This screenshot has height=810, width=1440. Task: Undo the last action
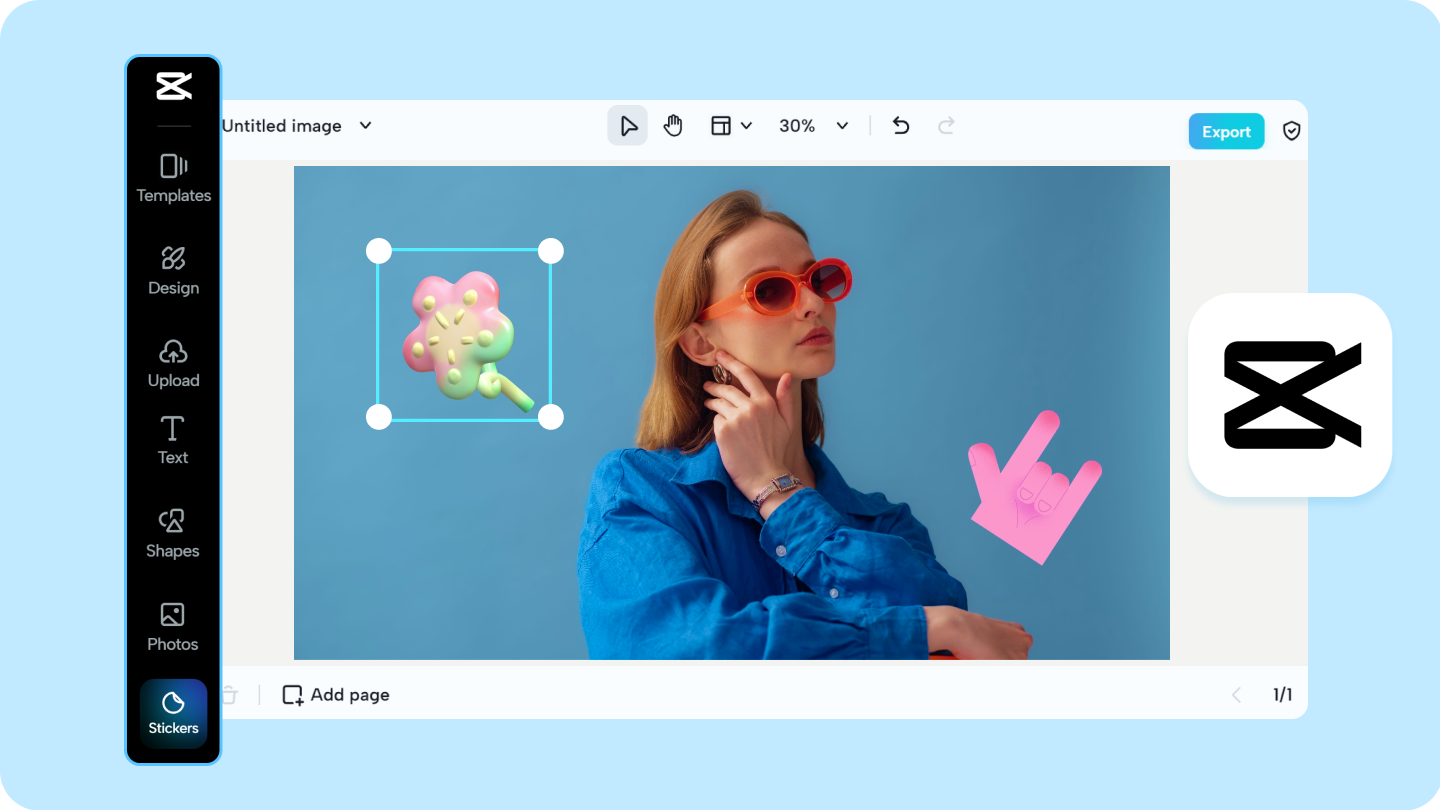point(901,126)
